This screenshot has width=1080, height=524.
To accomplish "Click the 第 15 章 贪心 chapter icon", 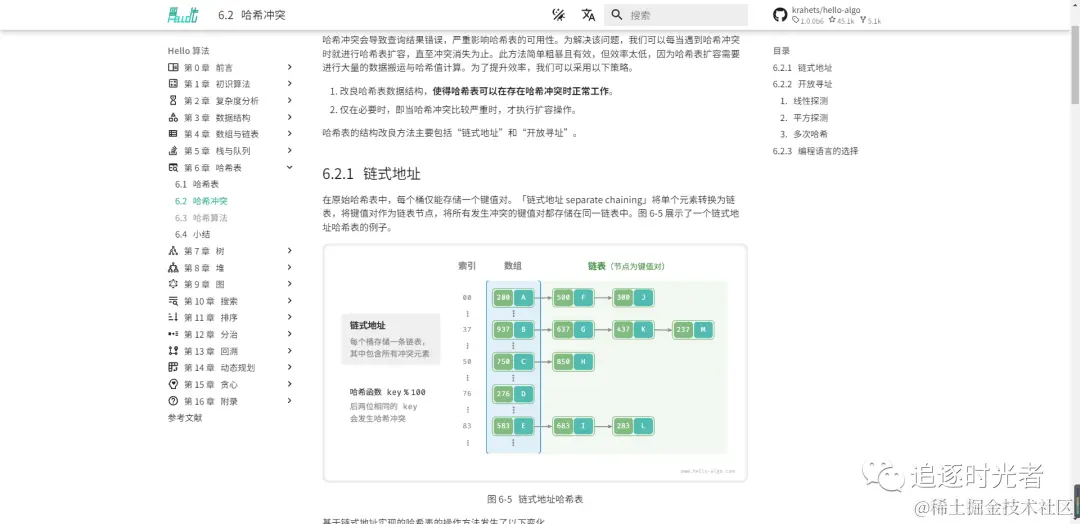I will (x=173, y=384).
